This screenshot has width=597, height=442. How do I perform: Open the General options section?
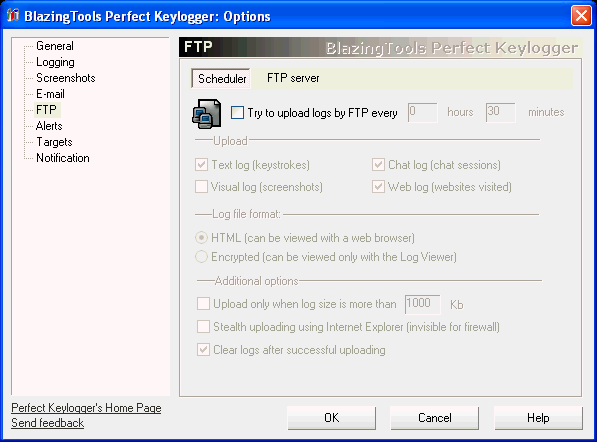coord(55,46)
